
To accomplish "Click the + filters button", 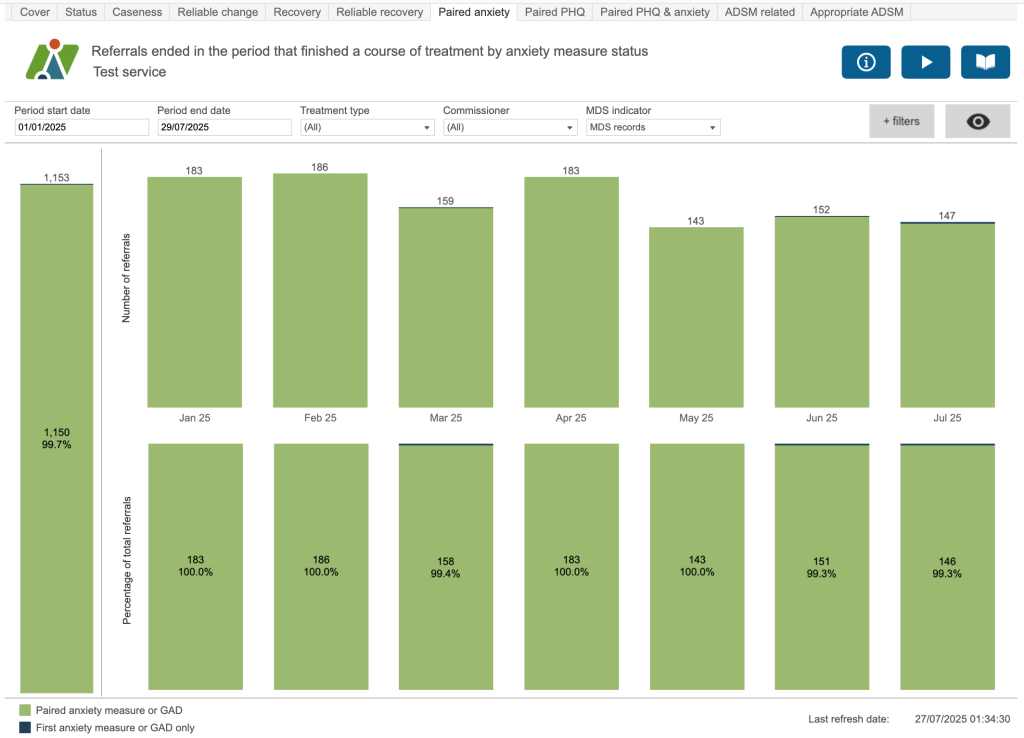I will [x=901, y=121].
